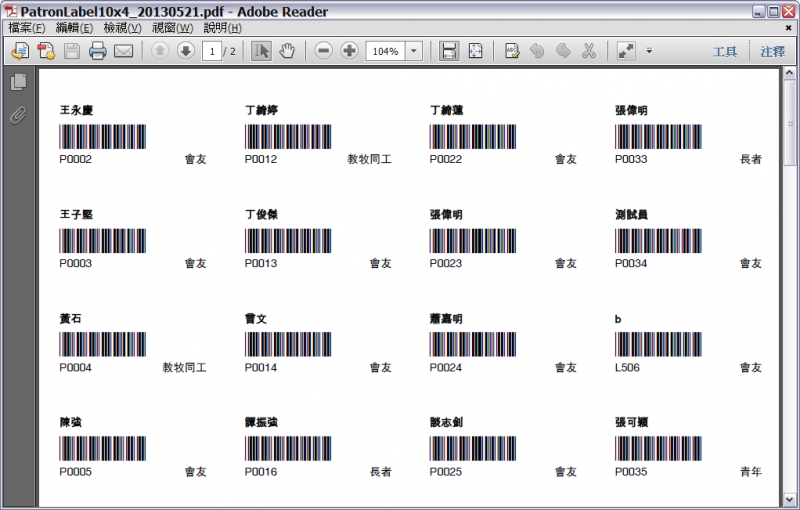Open the page thumbnails panel icon
Screen dimensions: 800x510
tap(18, 82)
